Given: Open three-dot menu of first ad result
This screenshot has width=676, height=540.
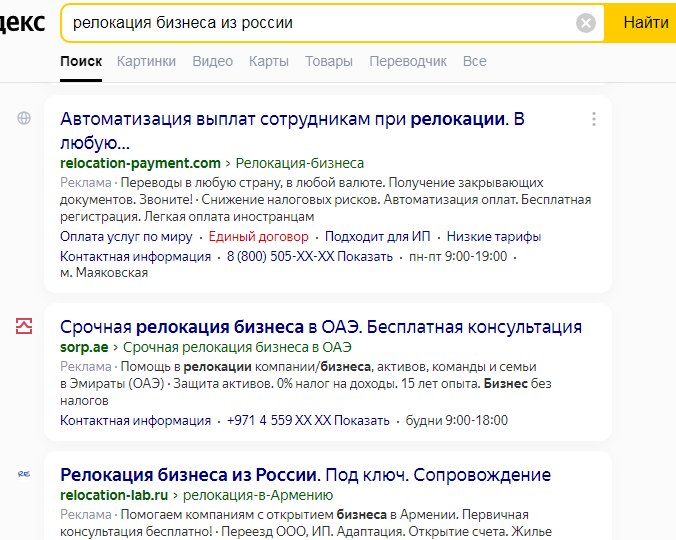Looking at the screenshot, I should coord(594,119).
